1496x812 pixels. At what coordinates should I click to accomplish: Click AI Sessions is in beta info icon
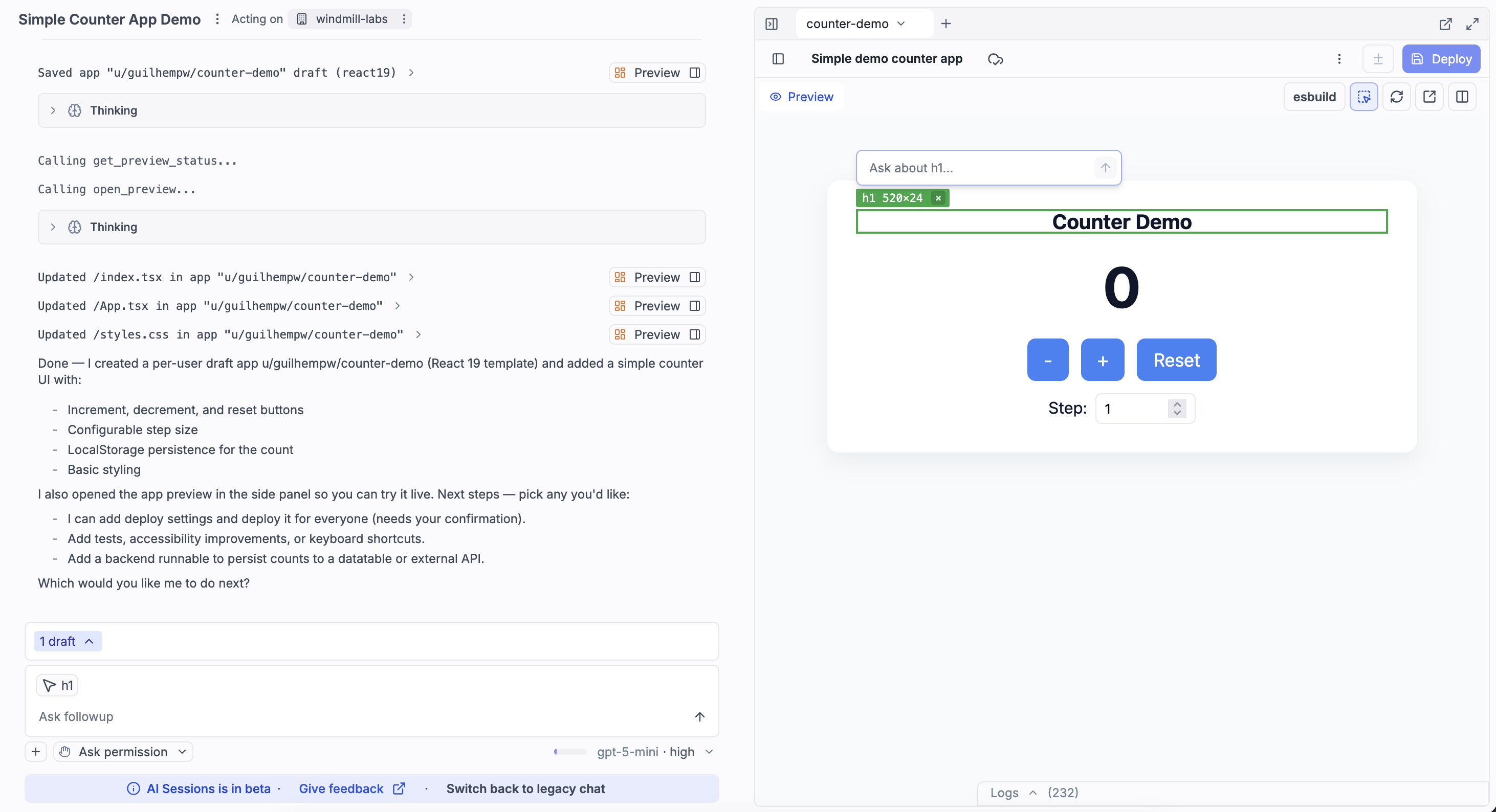133,788
